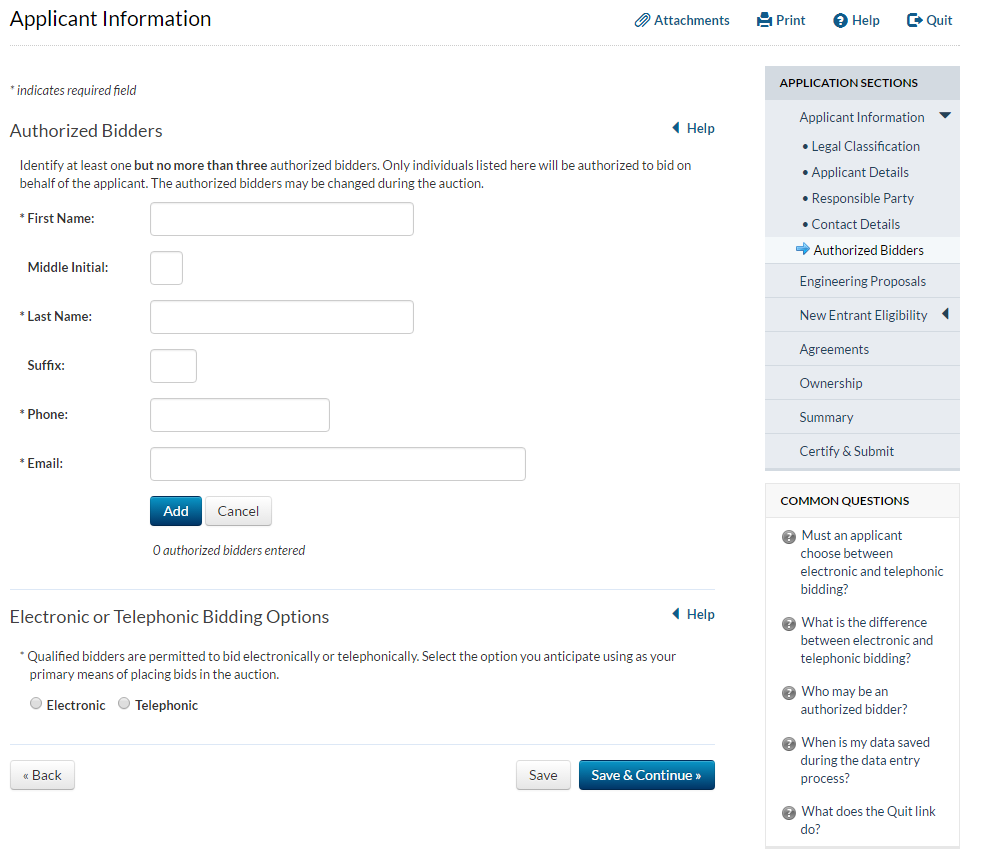The width and height of the screenshot is (998, 850).
Task: Click question icon beside 'Must an applicant choose'
Action: (x=789, y=537)
